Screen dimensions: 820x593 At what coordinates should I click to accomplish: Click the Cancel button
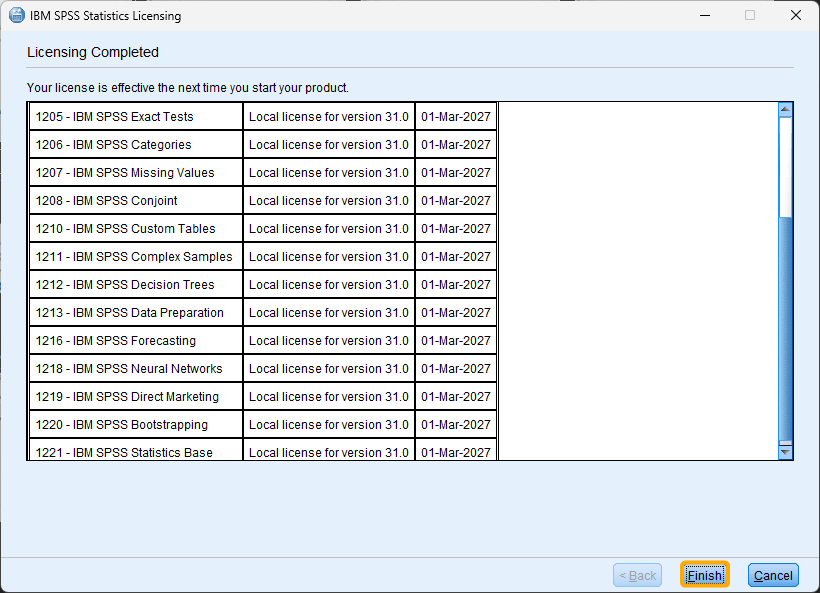tap(773, 575)
